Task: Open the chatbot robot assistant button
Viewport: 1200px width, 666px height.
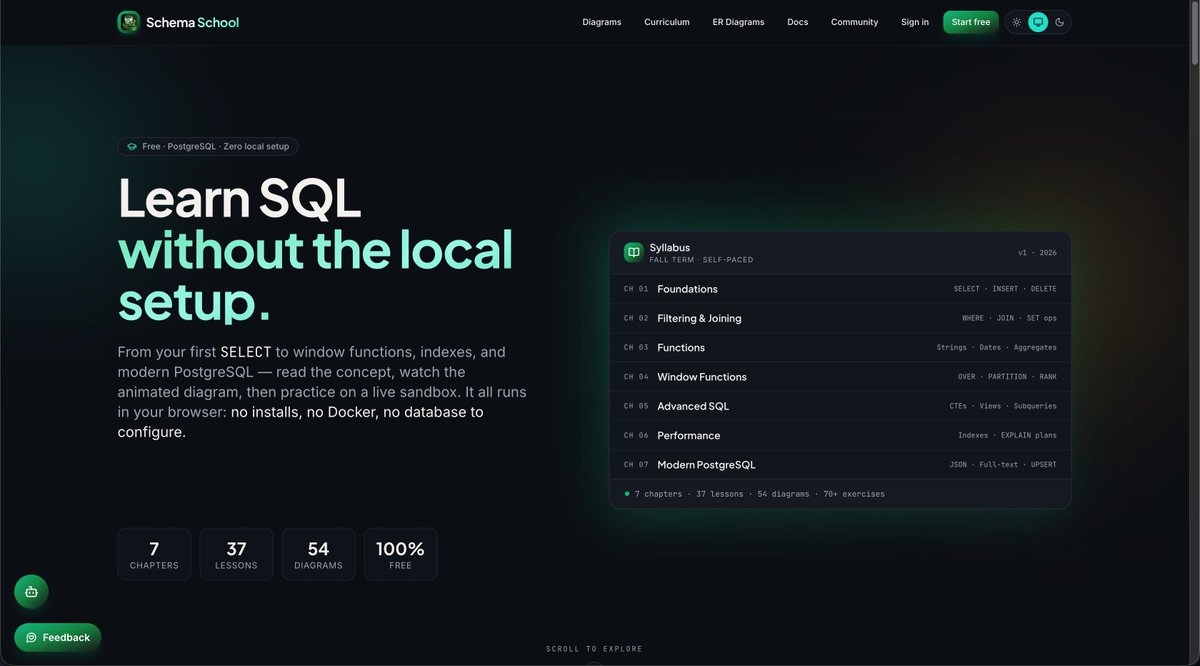Action: click(31, 592)
